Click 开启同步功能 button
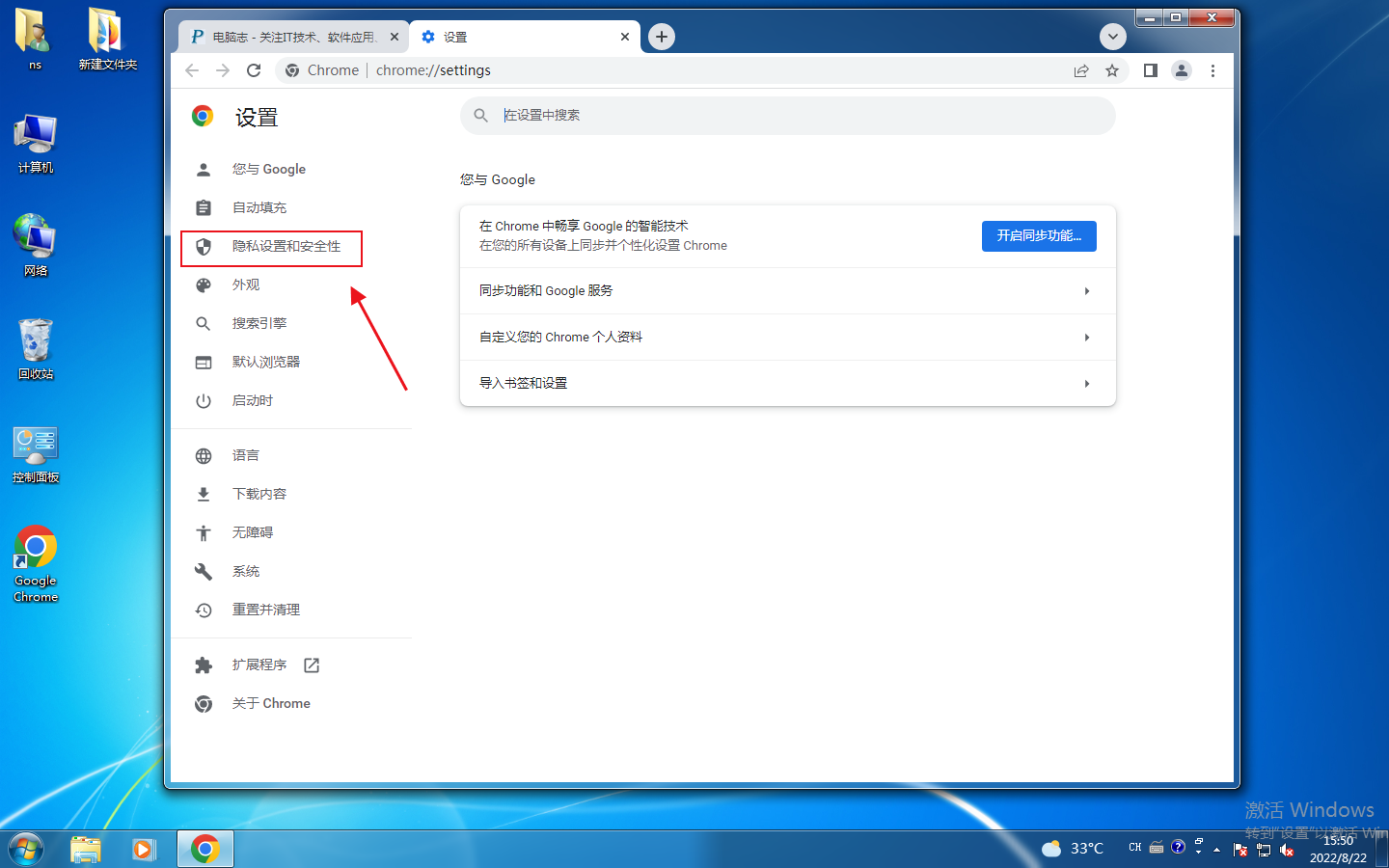 point(1039,236)
